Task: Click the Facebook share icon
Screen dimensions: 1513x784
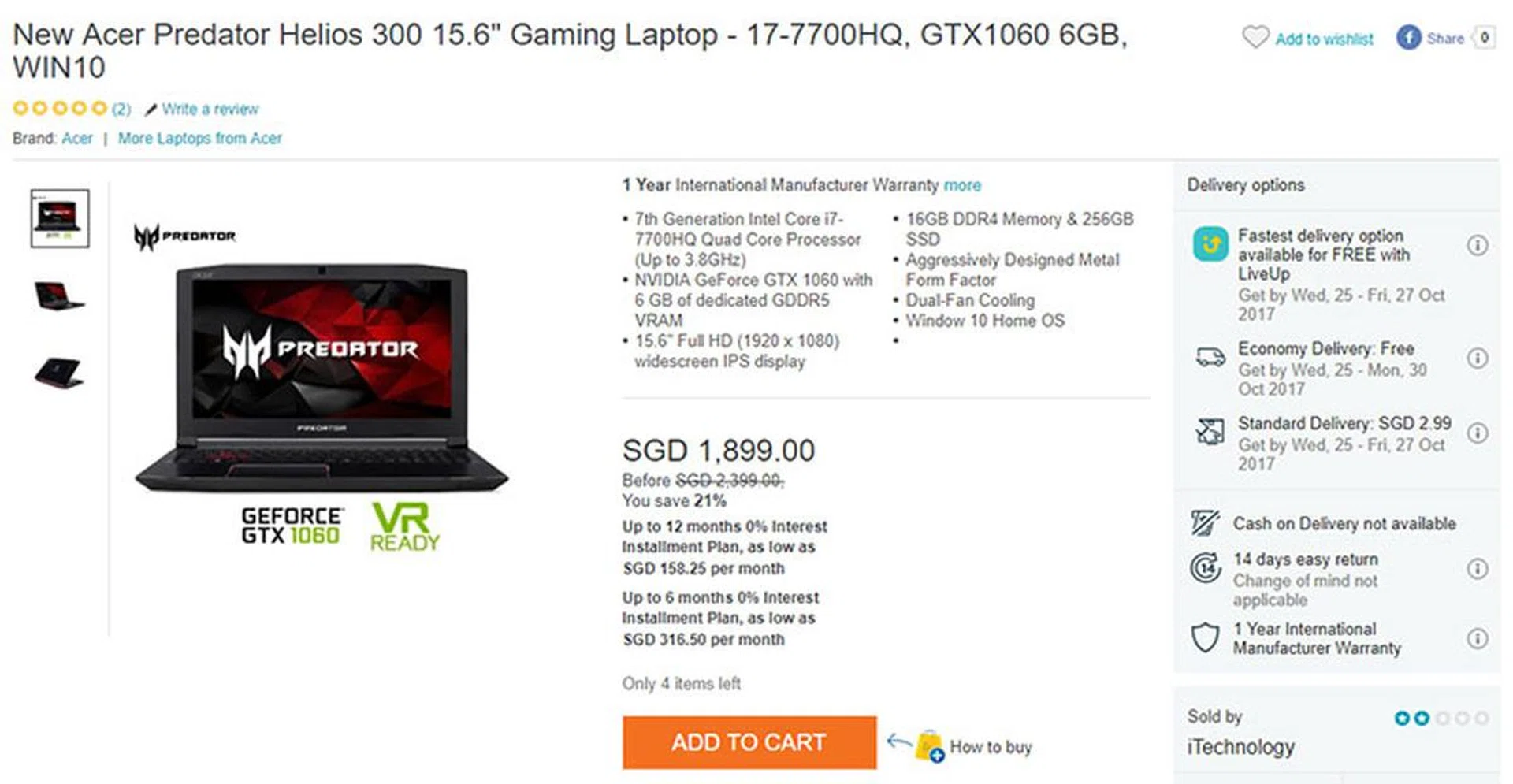Action: (x=1408, y=37)
